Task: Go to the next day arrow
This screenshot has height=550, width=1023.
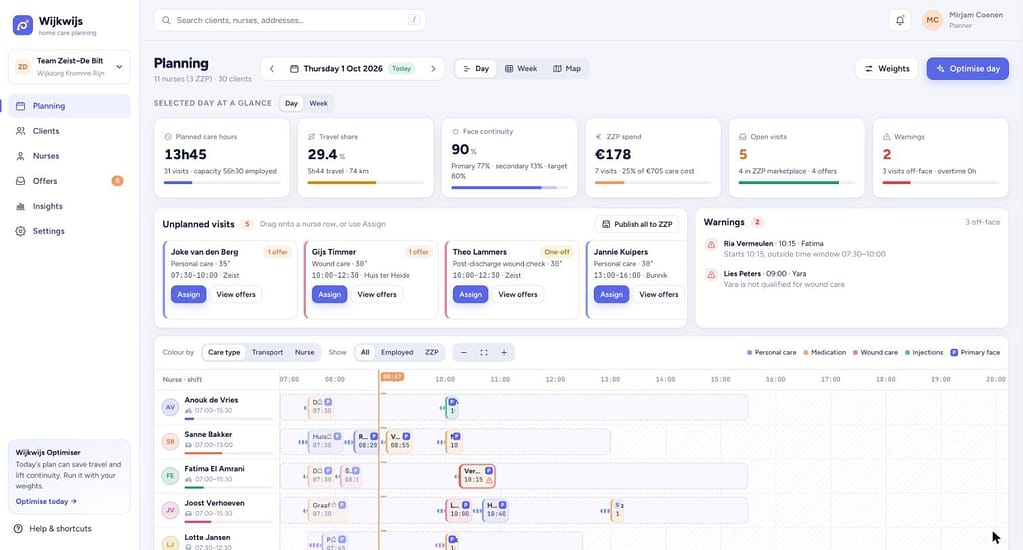Action: [x=433, y=69]
